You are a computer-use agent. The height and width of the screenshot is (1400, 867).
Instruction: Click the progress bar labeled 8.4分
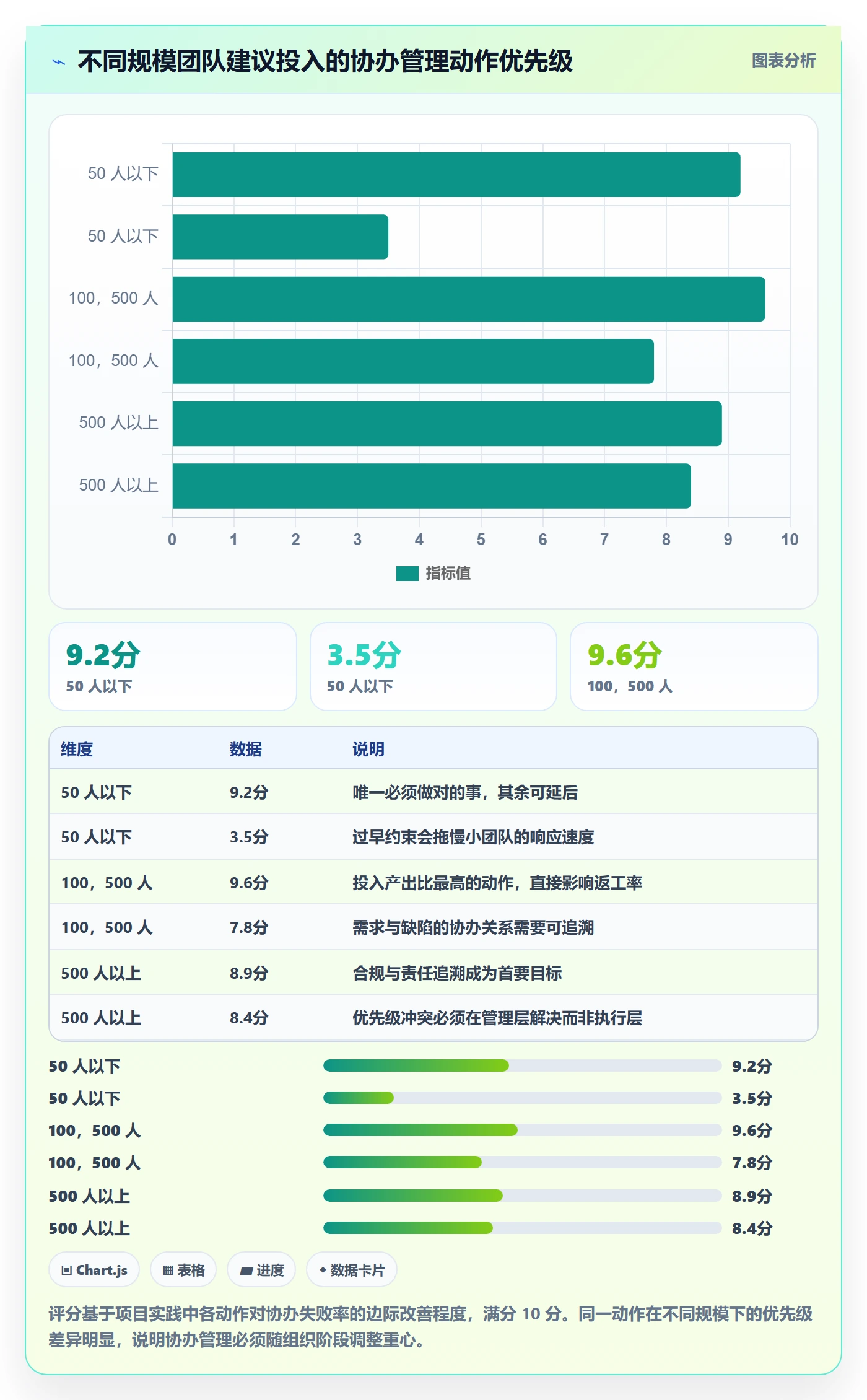(523, 1228)
